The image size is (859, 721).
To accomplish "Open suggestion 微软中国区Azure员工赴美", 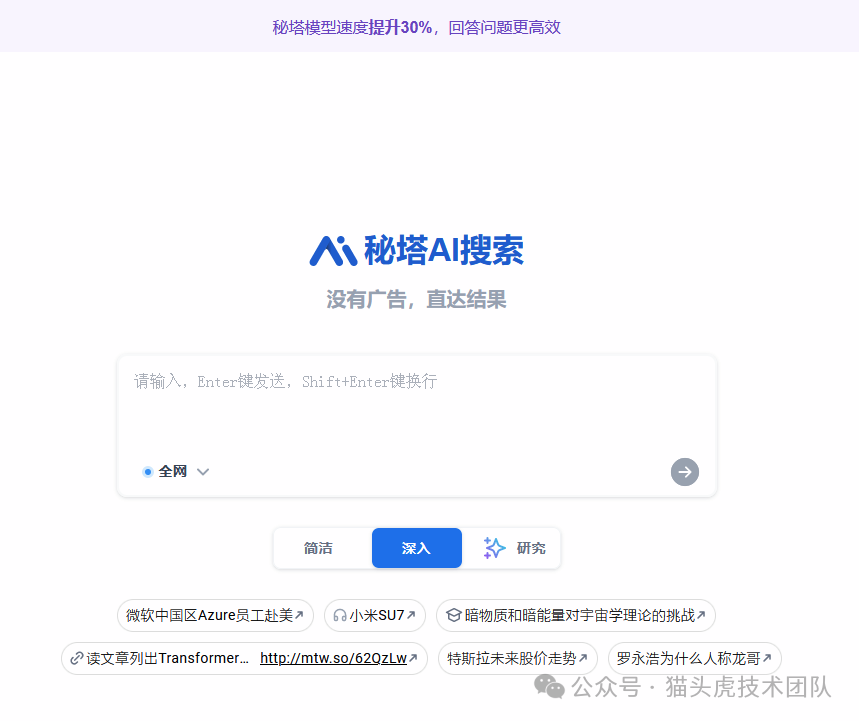I will 215,615.
